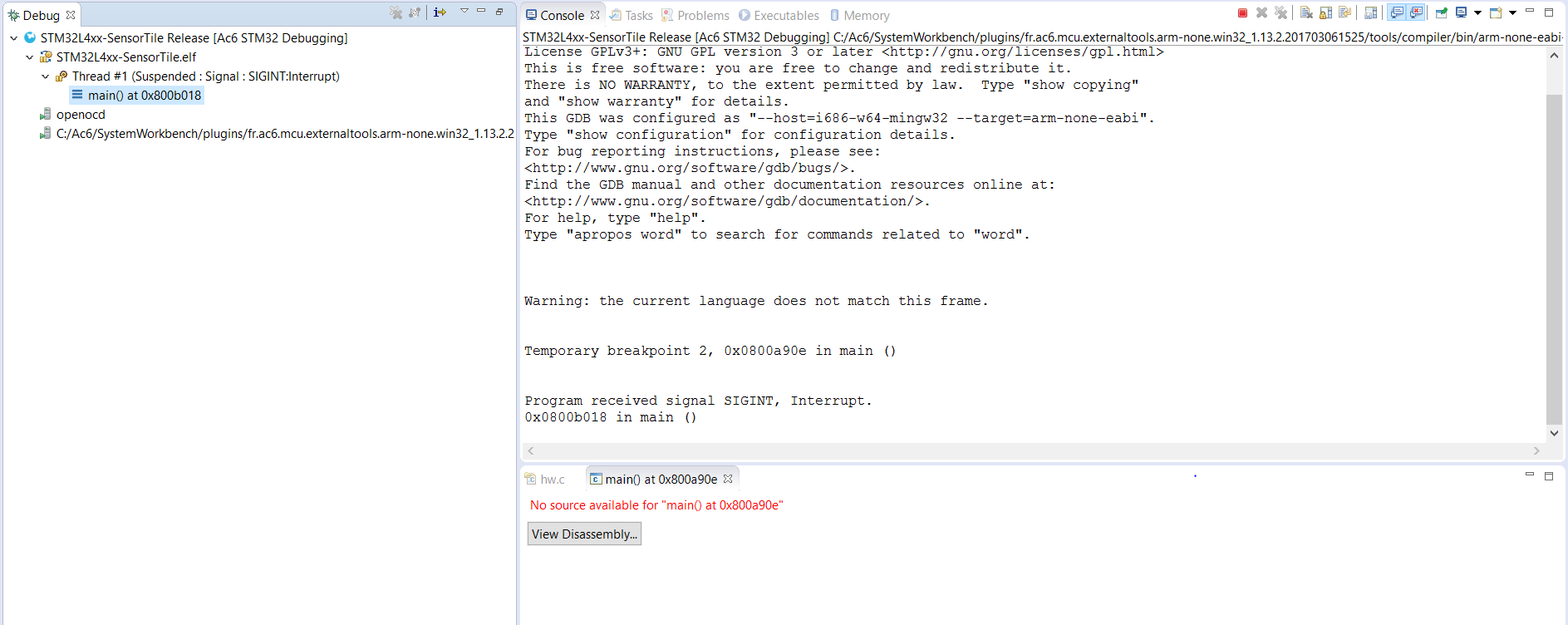Click the red Terminate button in Console toolbar
The height and width of the screenshot is (625, 1568).
[x=1242, y=12]
